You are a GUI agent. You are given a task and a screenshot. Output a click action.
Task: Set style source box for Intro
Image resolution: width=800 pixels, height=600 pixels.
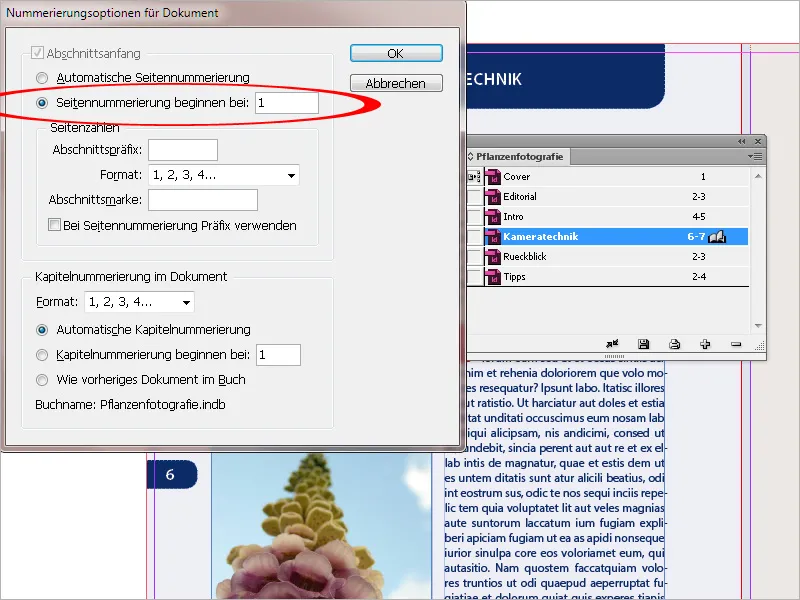pos(474,217)
